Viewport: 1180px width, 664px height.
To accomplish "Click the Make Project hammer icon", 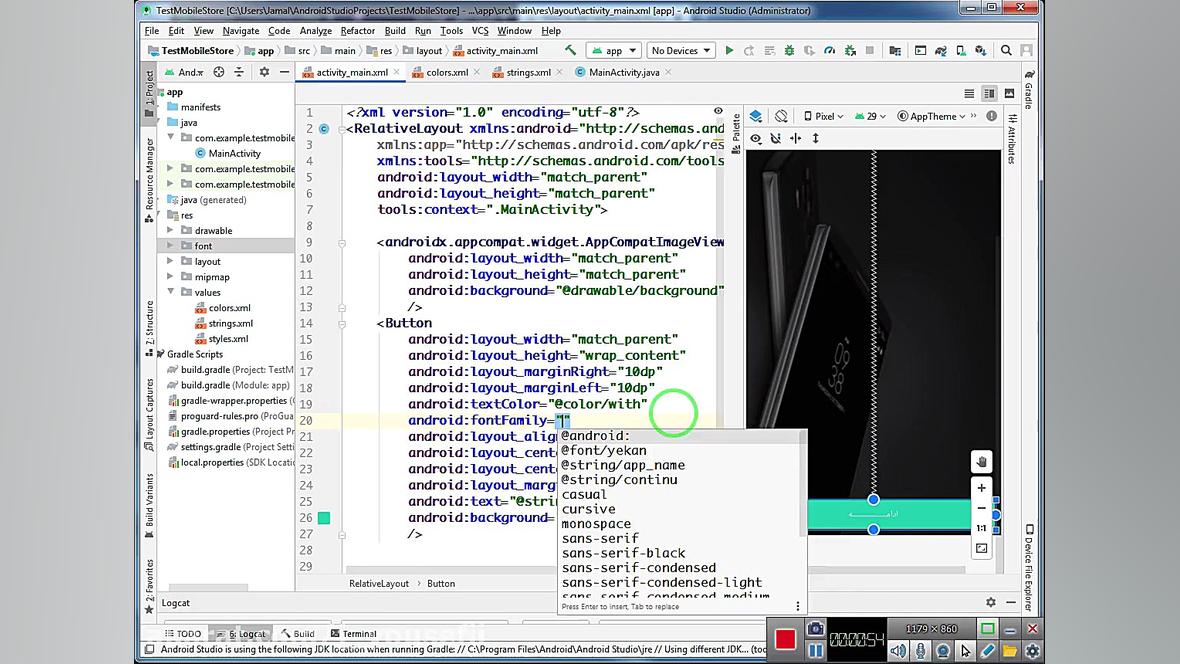I will coord(570,51).
